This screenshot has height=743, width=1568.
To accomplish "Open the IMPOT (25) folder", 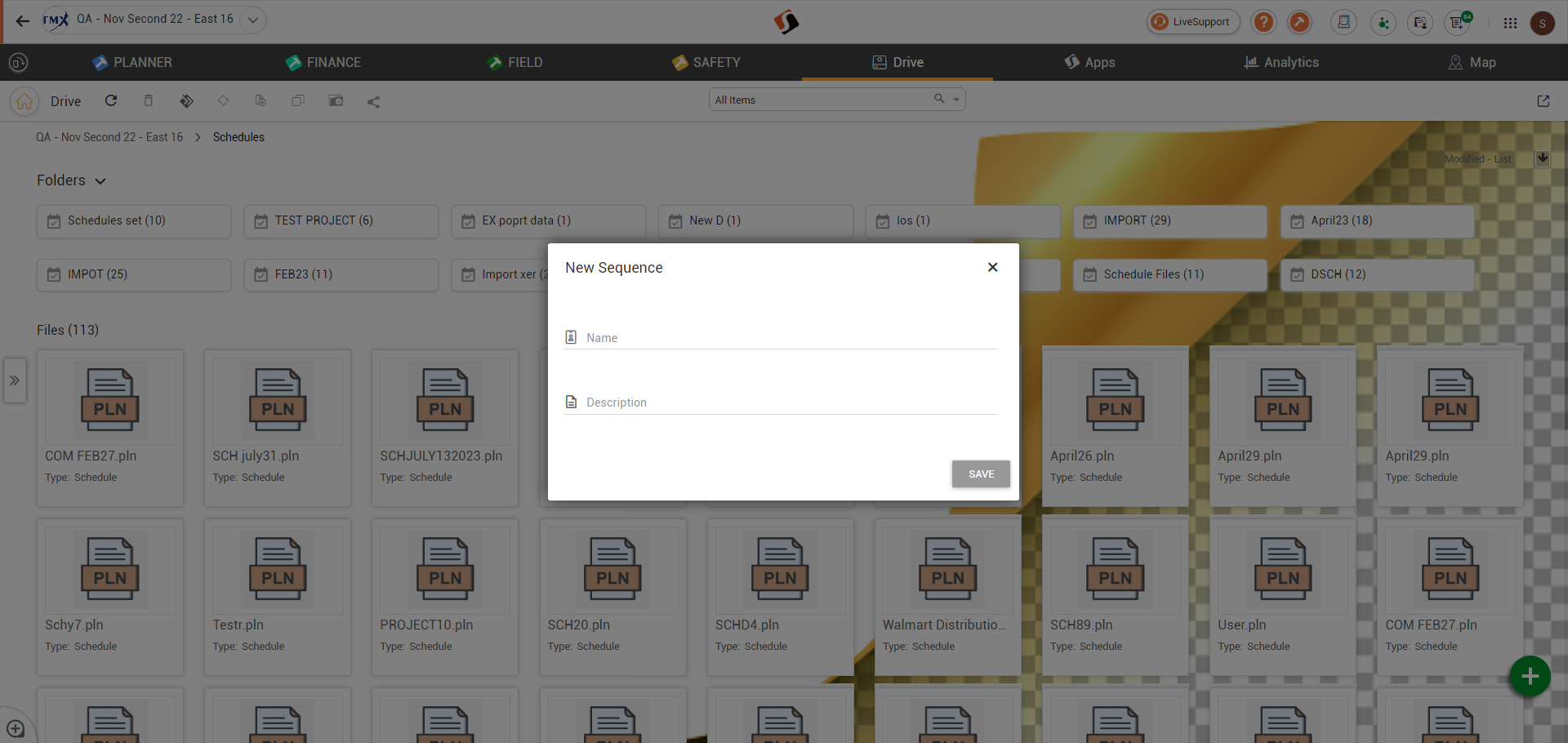I will [134, 275].
